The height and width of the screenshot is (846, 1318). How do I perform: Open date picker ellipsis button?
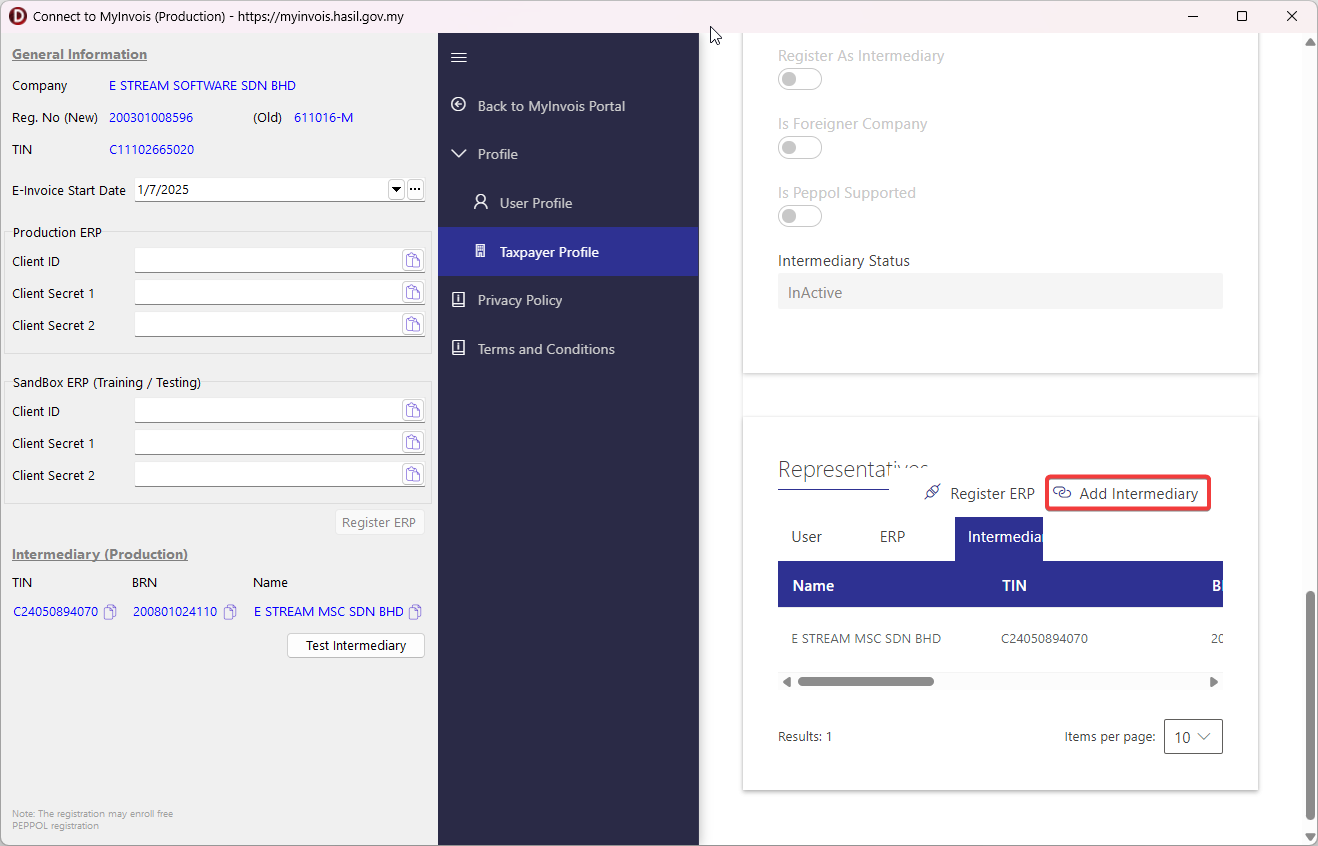click(416, 189)
